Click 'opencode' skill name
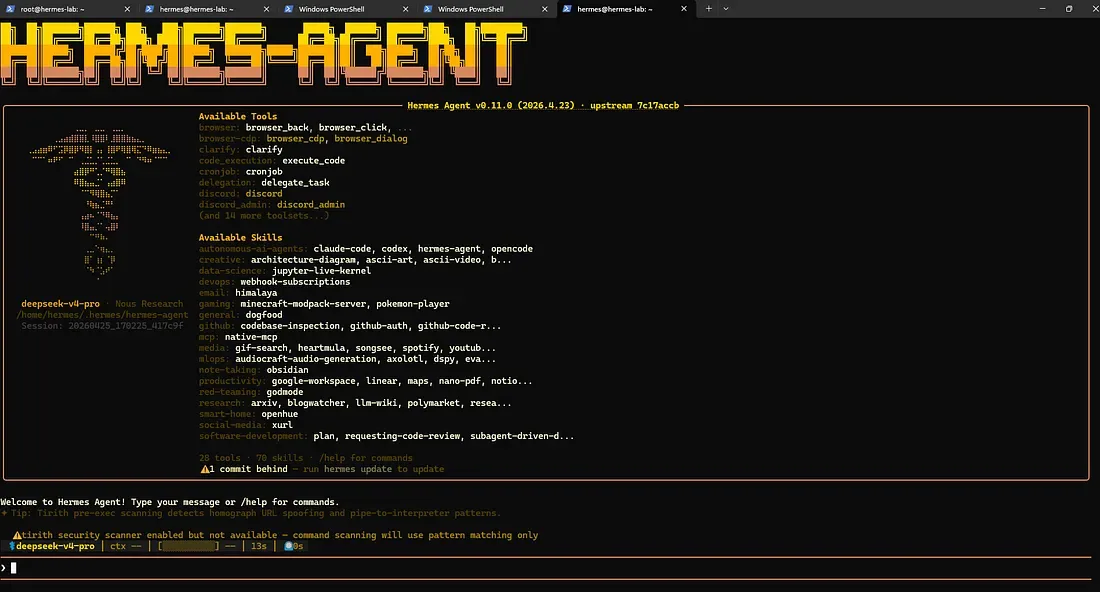This screenshot has height=592, width=1100. coord(511,249)
